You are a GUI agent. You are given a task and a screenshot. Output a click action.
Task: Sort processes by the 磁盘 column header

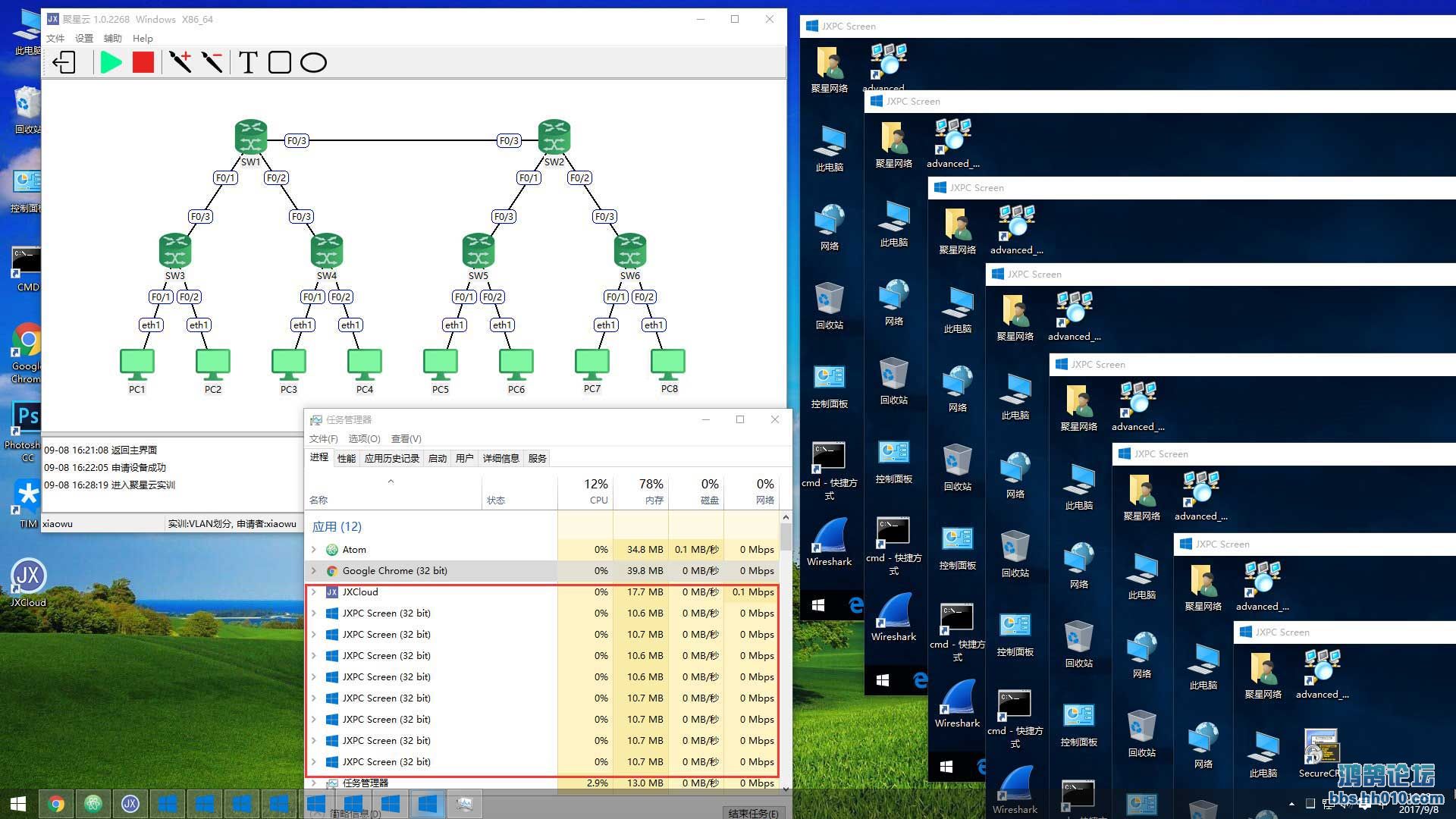coord(696,491)
